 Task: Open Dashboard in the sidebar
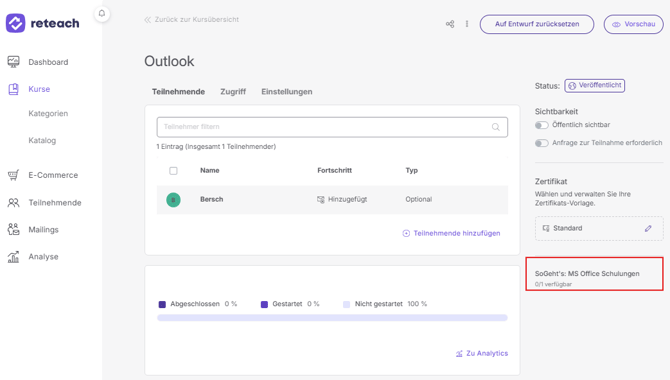point(48,62)
